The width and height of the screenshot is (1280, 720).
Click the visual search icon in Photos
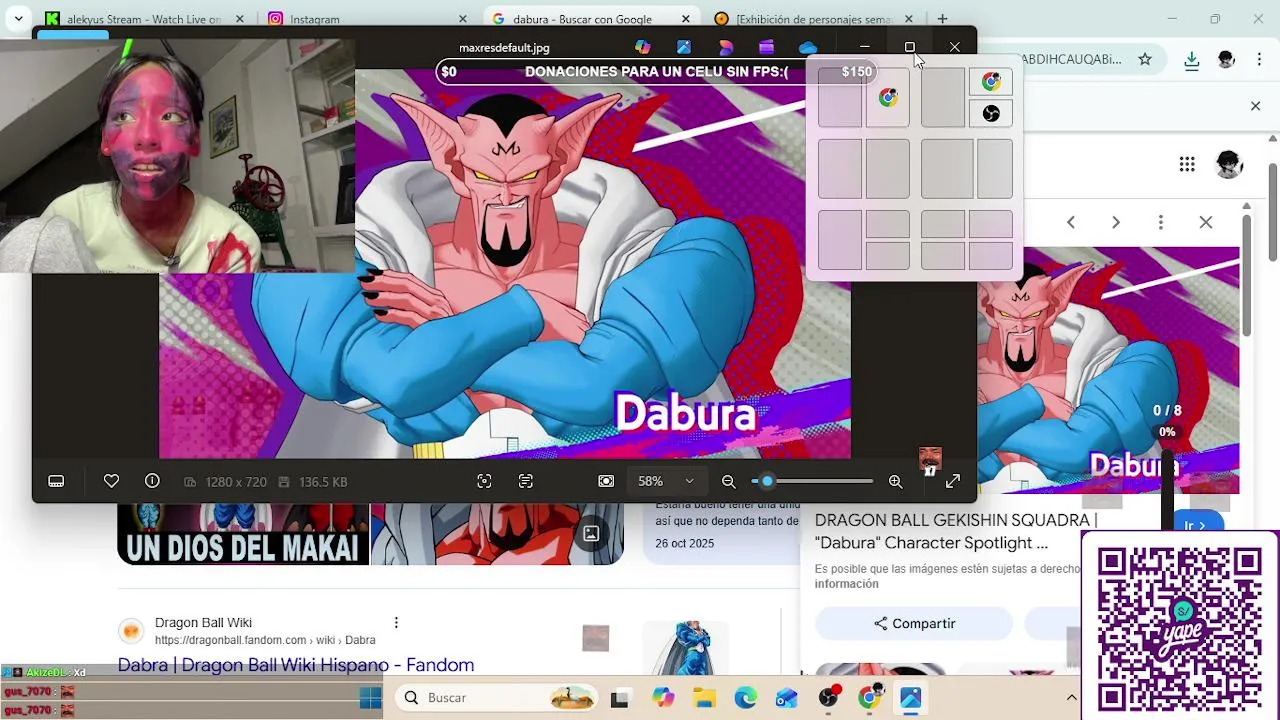coord(484,481)
